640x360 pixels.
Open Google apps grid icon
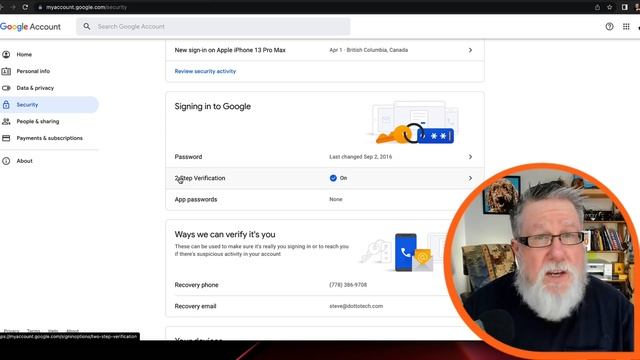click(626, 27)
